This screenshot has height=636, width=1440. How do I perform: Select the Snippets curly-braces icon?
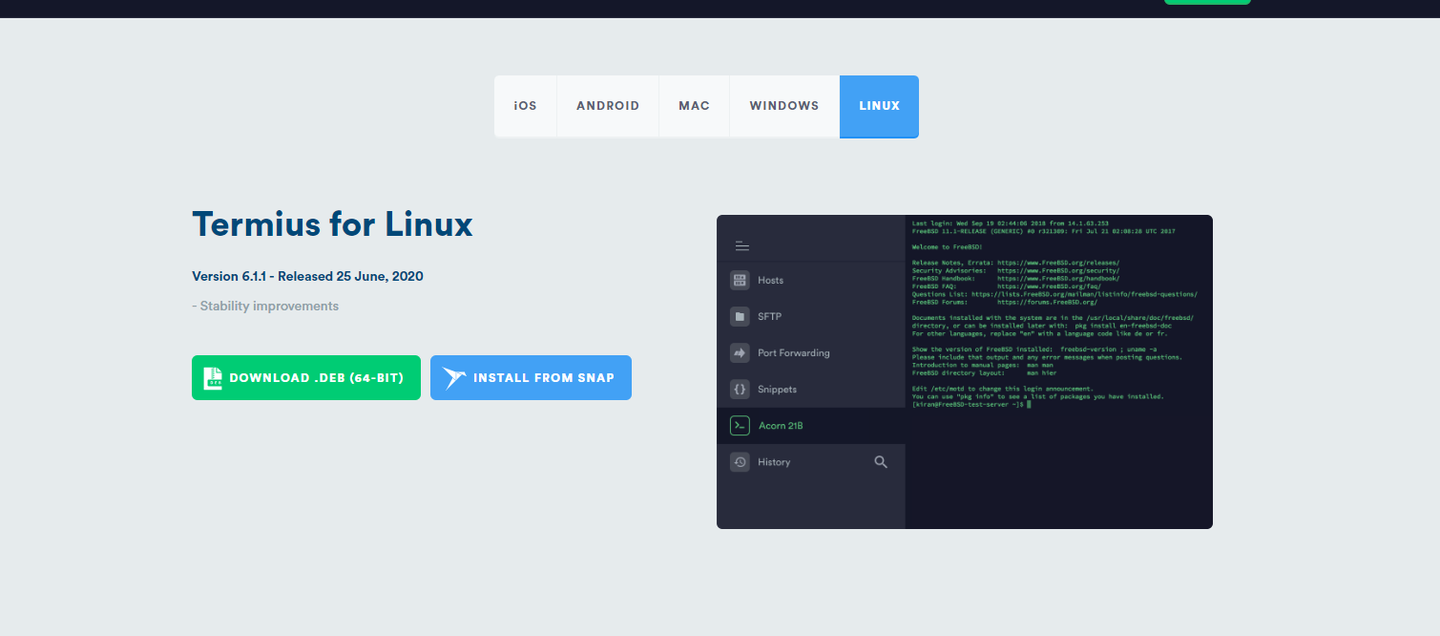740,389
